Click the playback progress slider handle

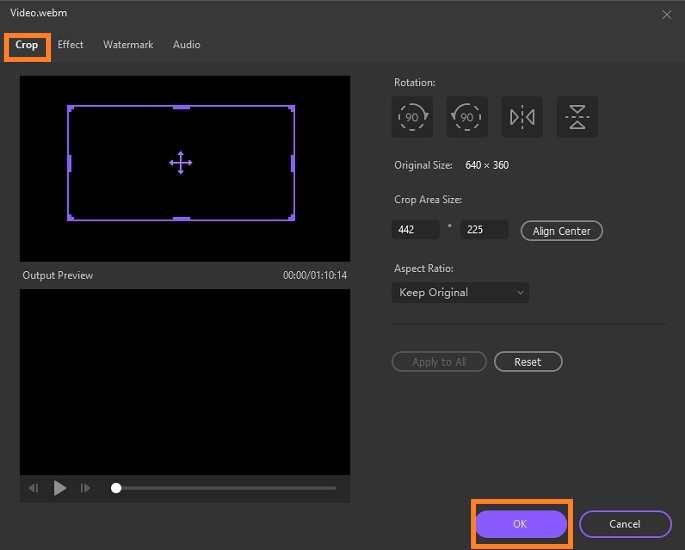pyautogui.click(x=116, y=488)
